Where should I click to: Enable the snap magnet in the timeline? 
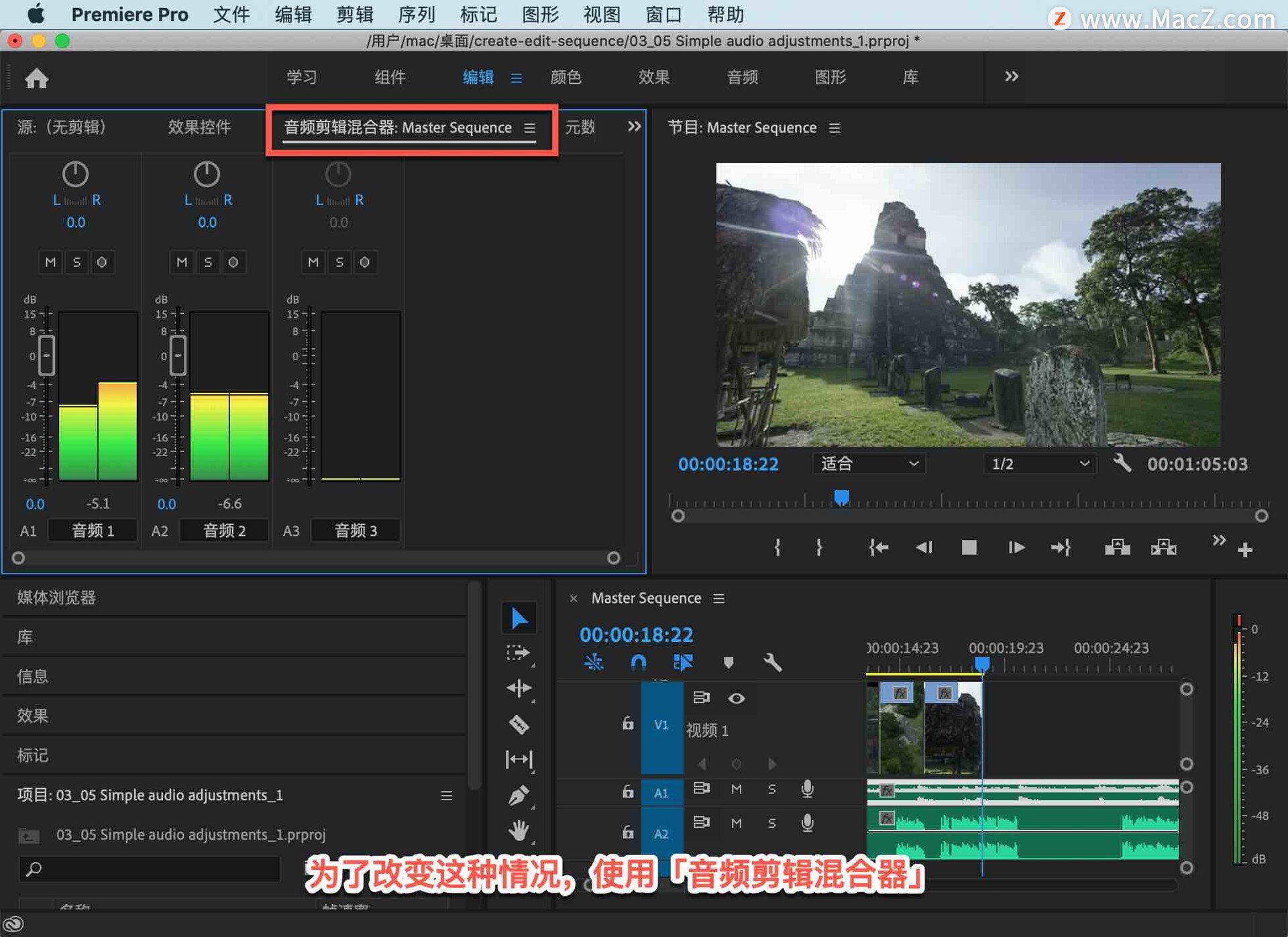click(x=638, y=662)
